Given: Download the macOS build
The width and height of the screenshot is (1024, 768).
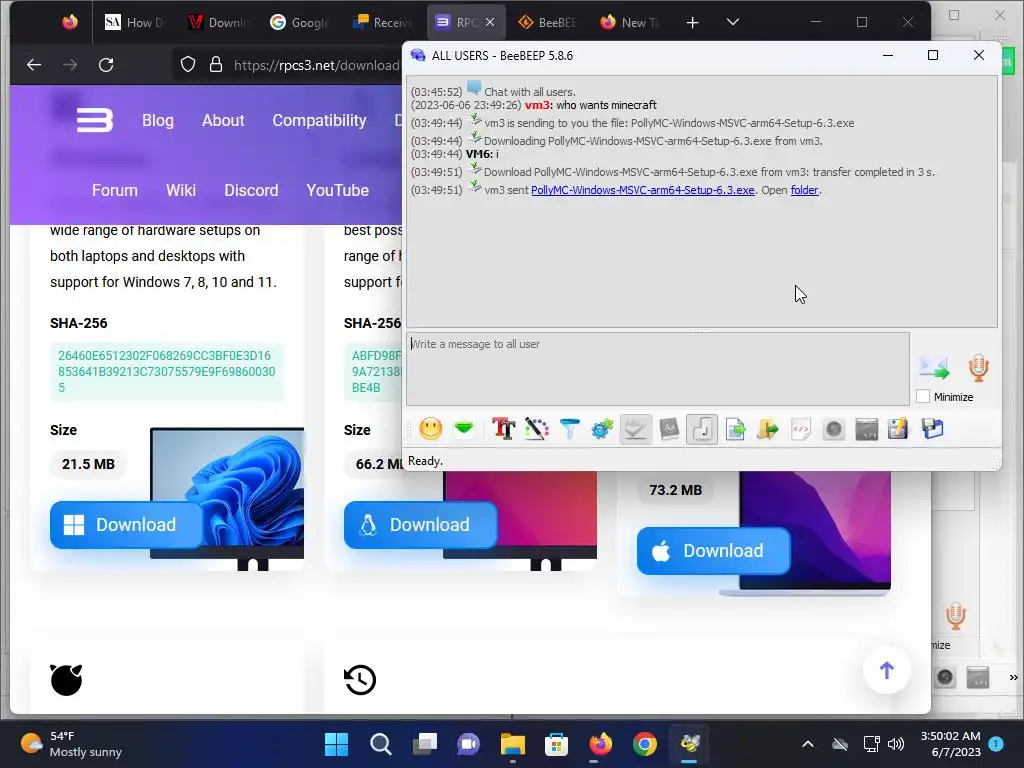Looking at the screenshot, I should 713,551.
